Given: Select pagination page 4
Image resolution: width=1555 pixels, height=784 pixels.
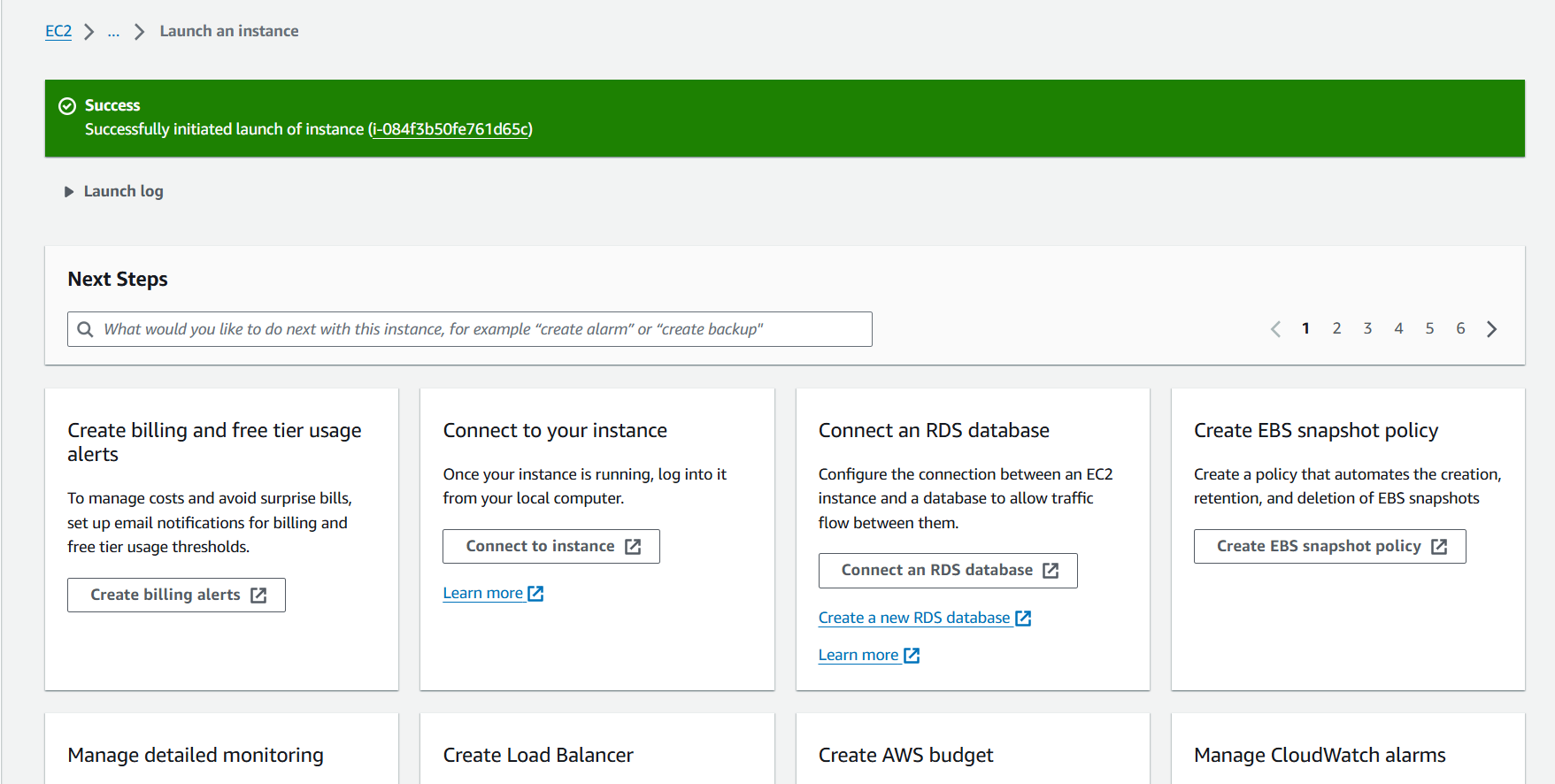Looking at the screenshot, I should click(x=1398, y=328).
